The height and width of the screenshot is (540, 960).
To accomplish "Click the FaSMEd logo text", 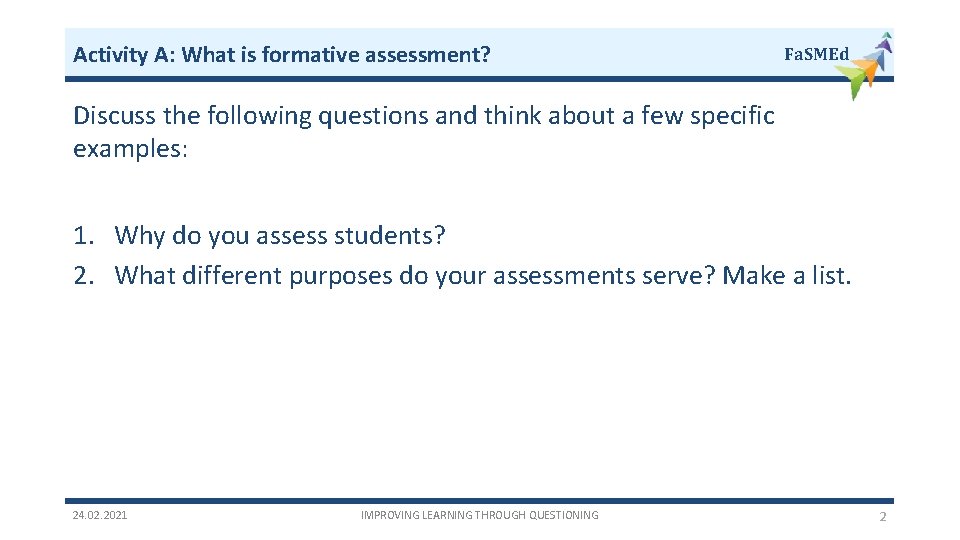I will click(x=816, y=54).
